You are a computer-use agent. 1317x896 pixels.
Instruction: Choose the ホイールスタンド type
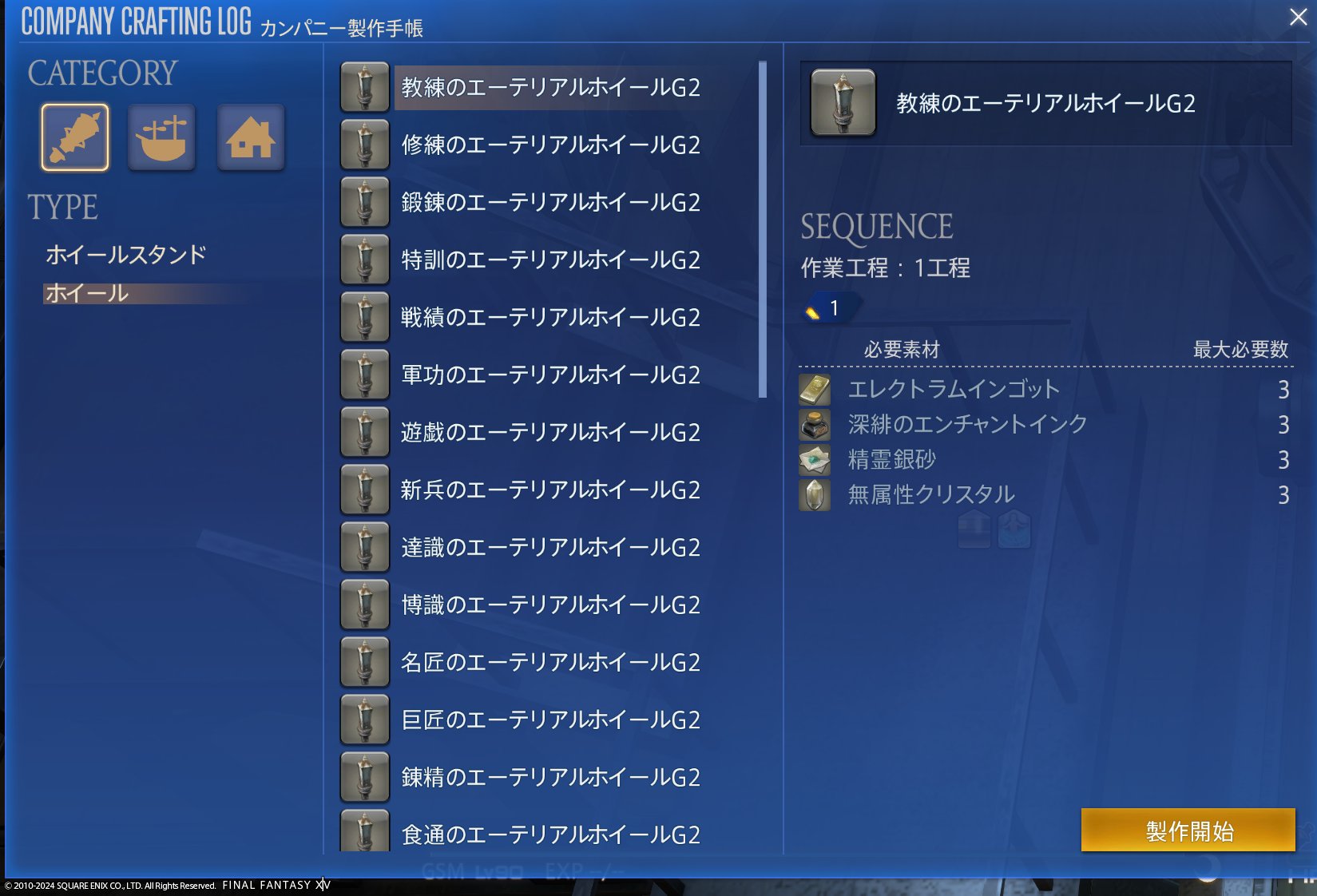click(x=126, y=255)
